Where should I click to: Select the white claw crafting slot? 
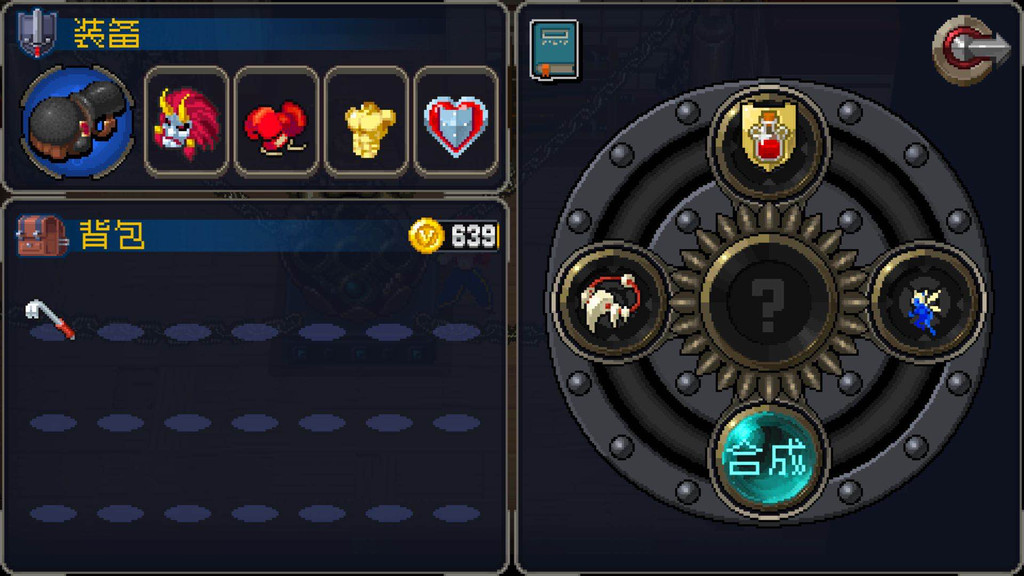pos(611,301)
